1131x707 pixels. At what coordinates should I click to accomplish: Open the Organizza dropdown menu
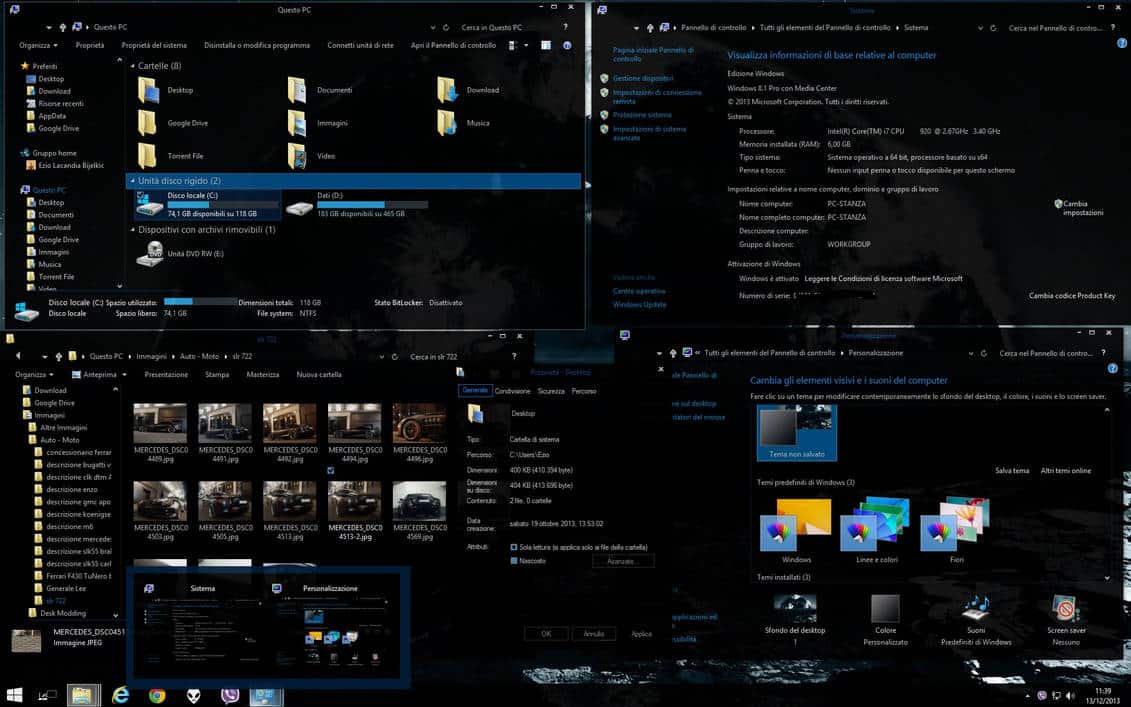[38, 44]
